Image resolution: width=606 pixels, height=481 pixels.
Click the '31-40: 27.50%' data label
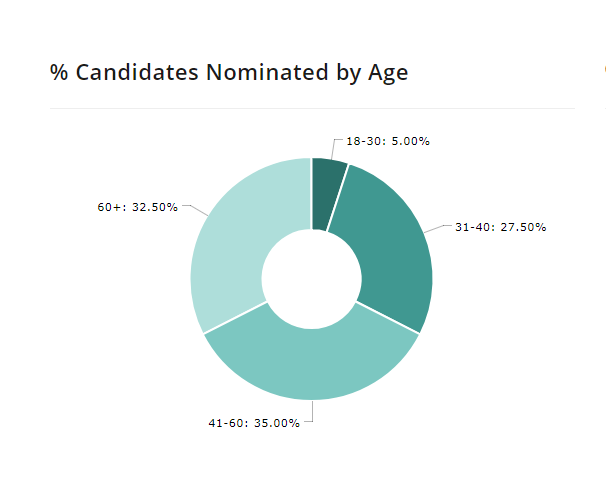pyautogui.click(x=500, y=227)
